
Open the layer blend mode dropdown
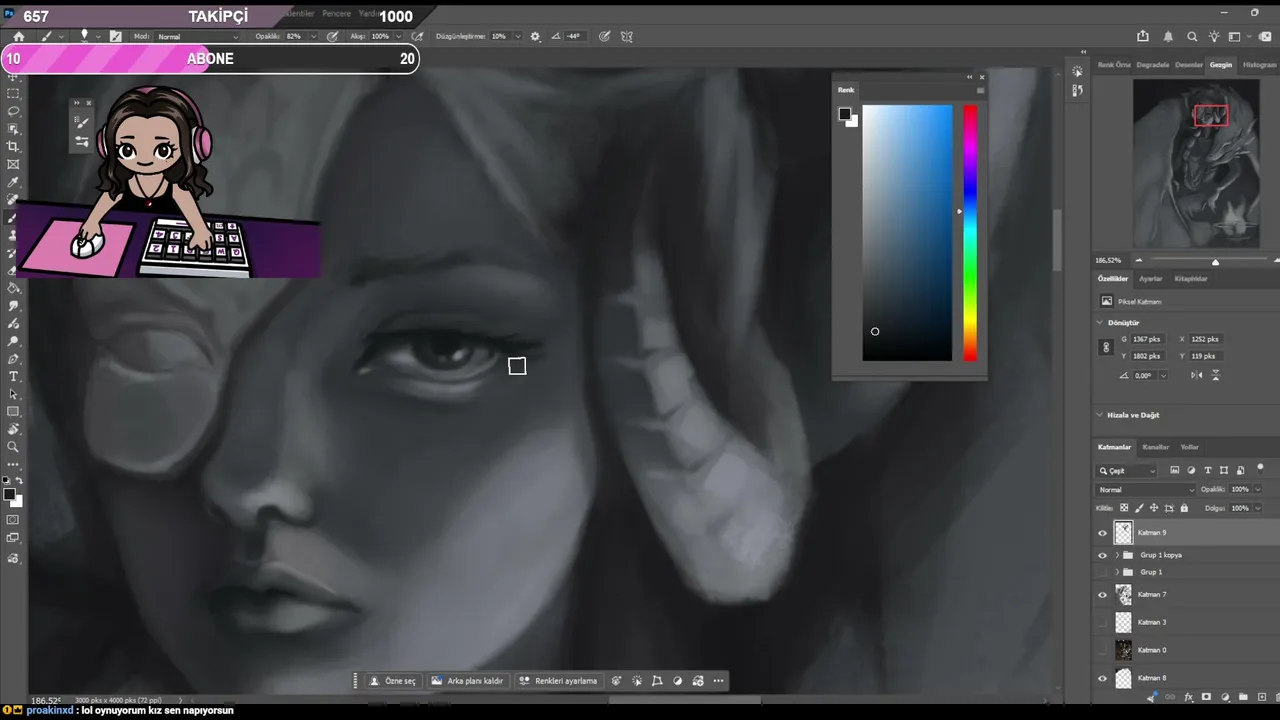click(1146, 490)
